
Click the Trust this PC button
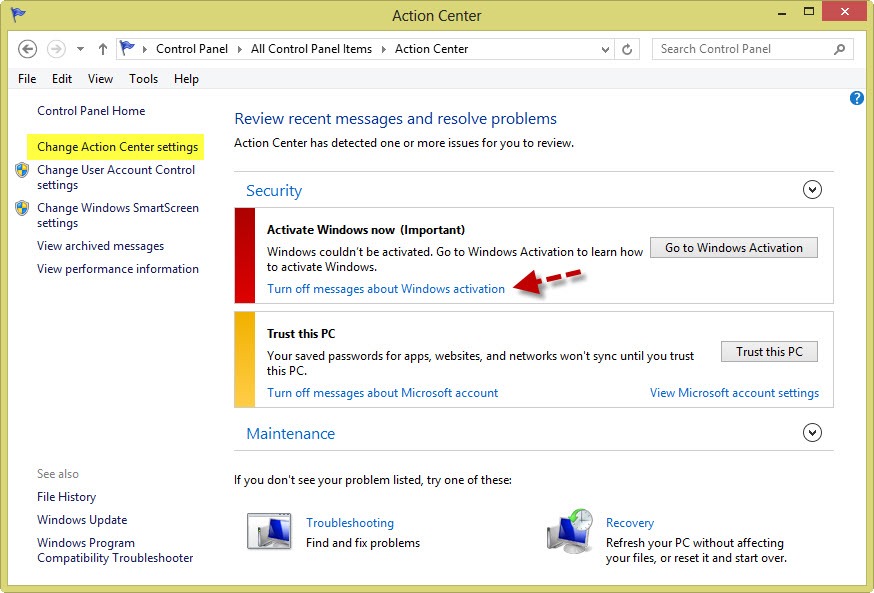click(x=769, y=352)
